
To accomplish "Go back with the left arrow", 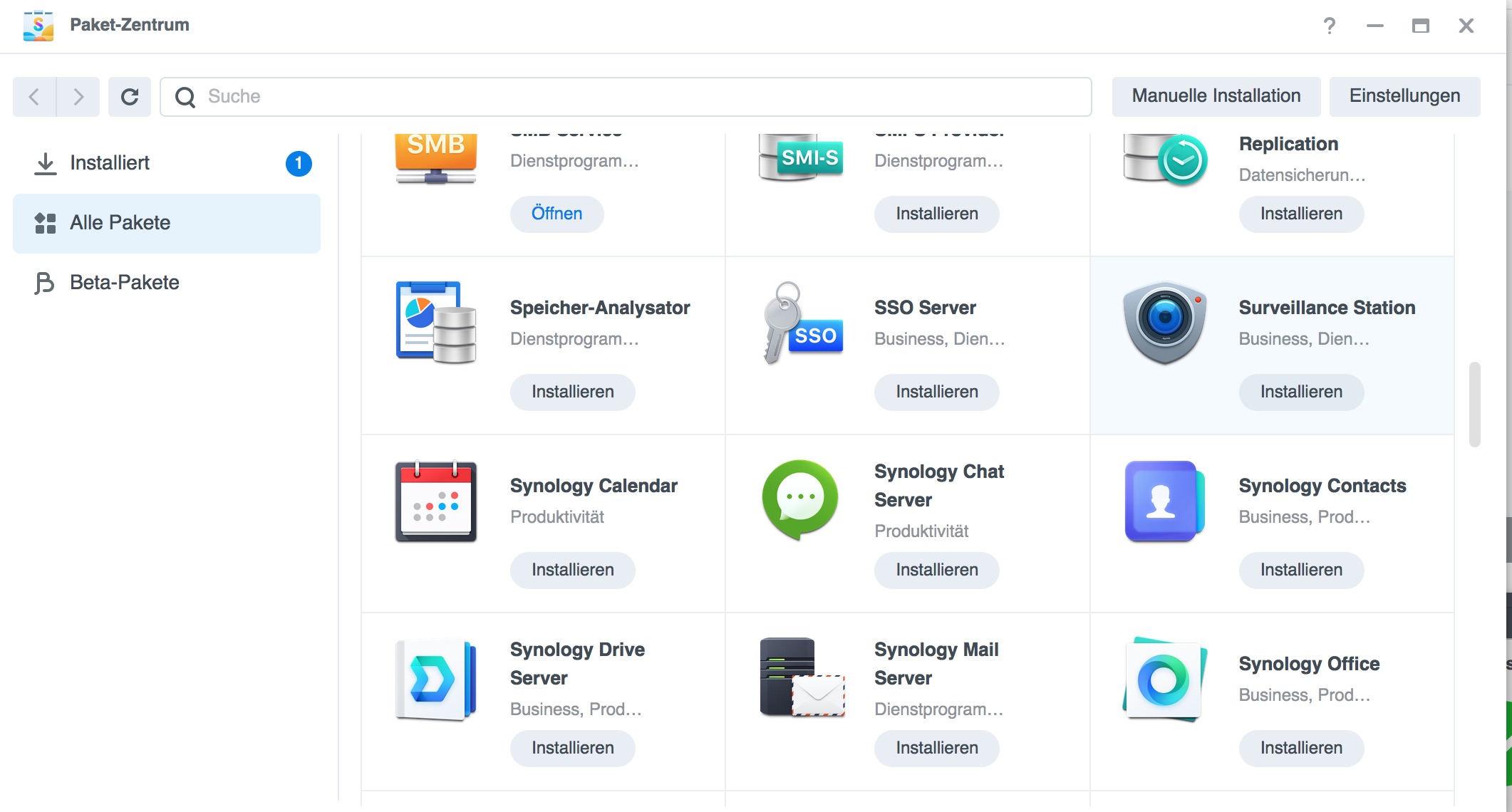I will (34, 97).
